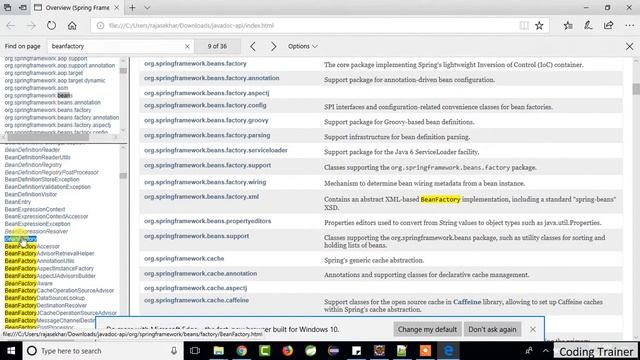Go forward to the next page

pyautogui.click(x=31, y=25)
